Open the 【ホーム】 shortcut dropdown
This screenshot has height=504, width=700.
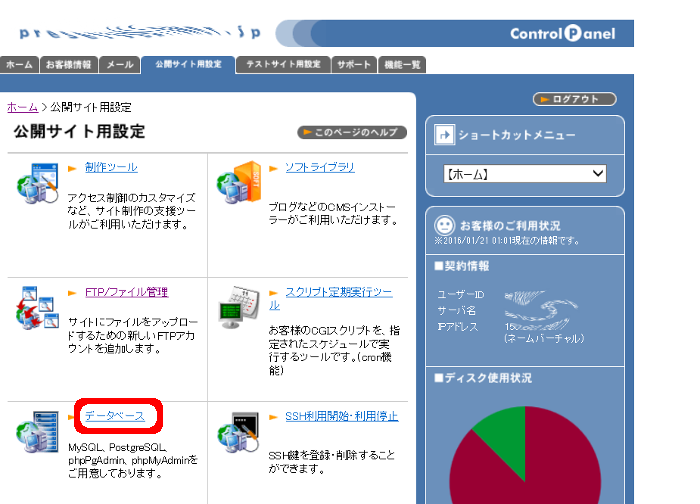[x=525, y=174]
